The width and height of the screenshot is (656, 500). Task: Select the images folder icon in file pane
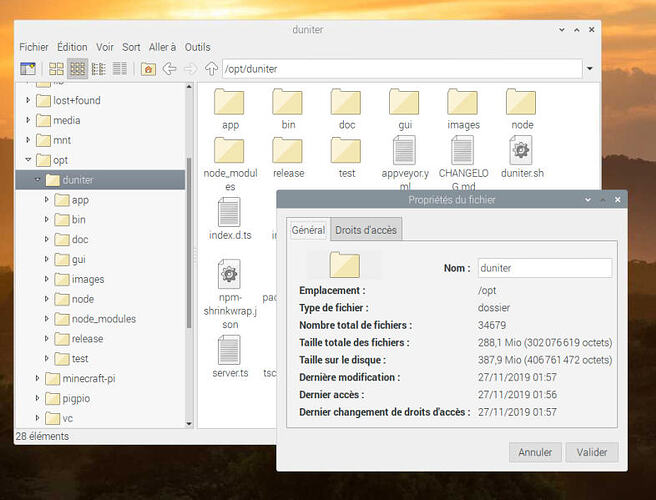click(x=463, y=102)
